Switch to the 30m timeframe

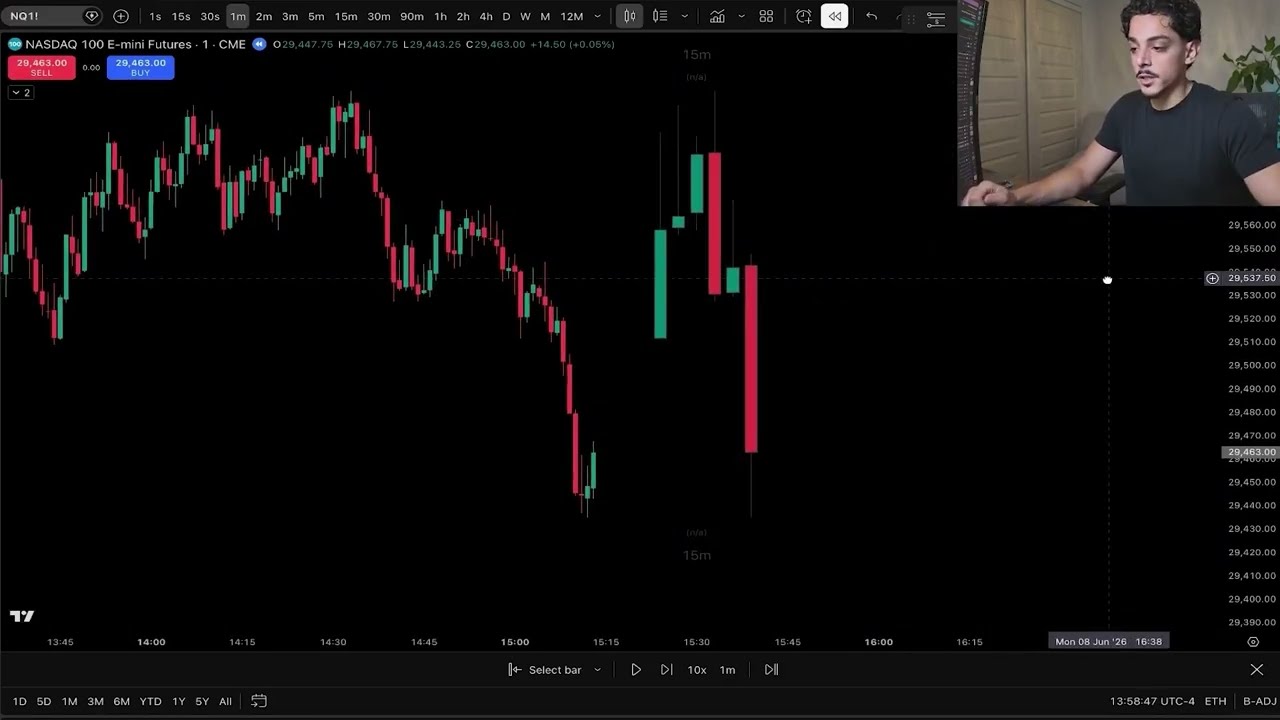(x=379, y=16)
